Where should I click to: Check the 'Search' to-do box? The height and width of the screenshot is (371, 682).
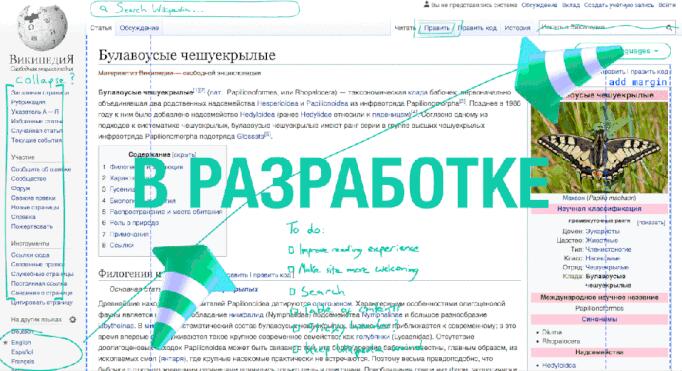(x=292, y=291)
